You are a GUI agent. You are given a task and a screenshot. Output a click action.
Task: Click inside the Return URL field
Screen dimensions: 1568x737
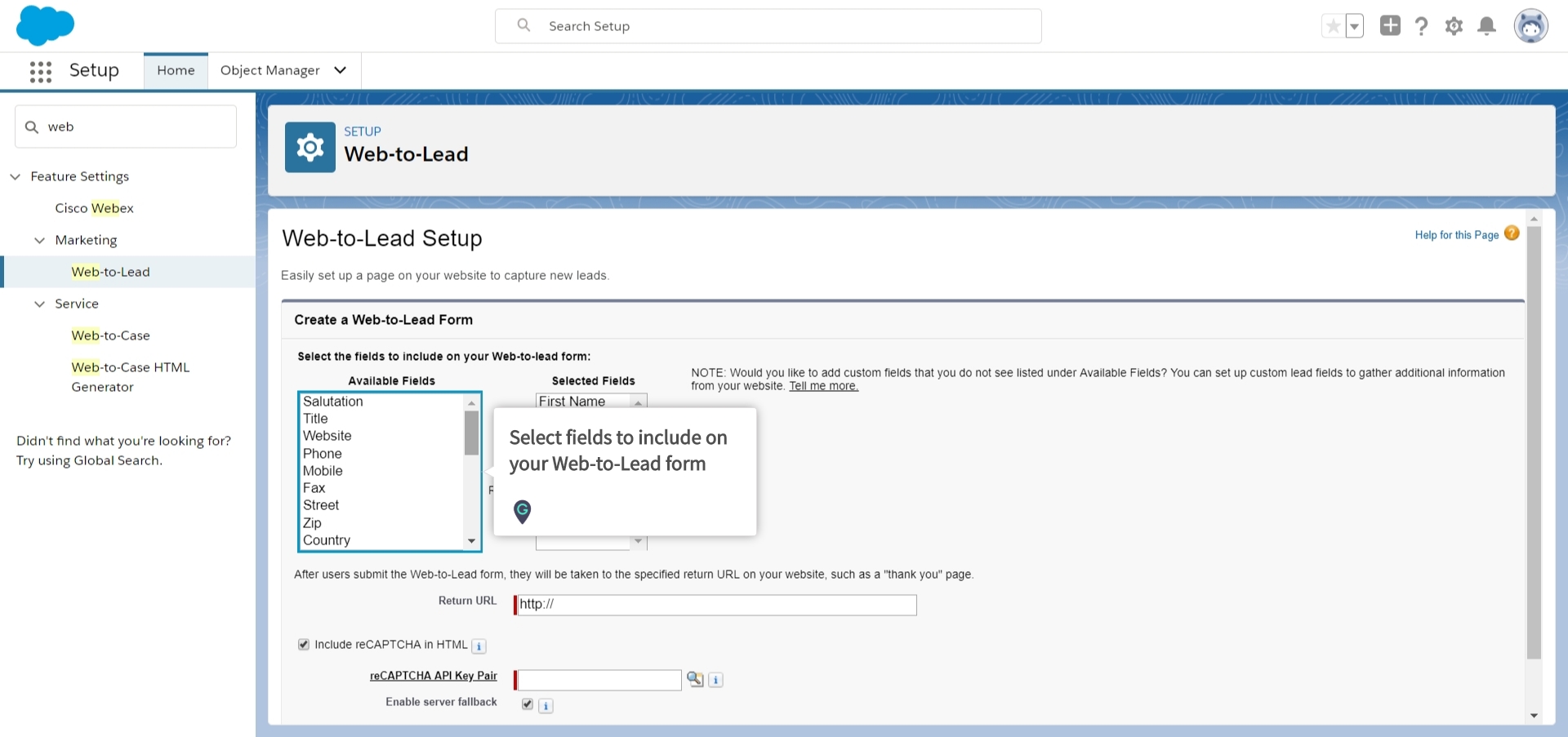coord(715,605)
